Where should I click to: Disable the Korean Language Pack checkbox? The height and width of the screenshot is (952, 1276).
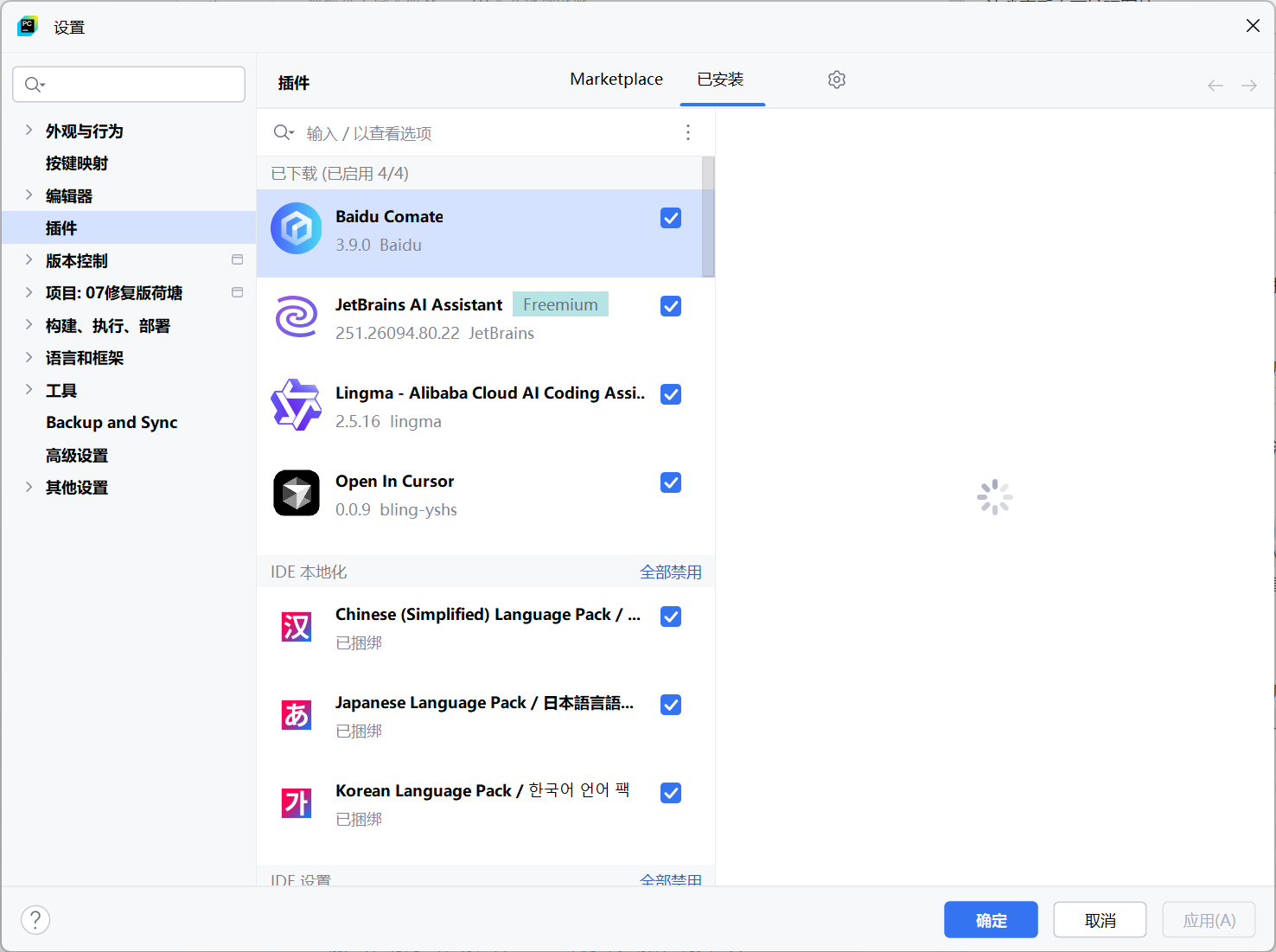[x=671, y=793]
